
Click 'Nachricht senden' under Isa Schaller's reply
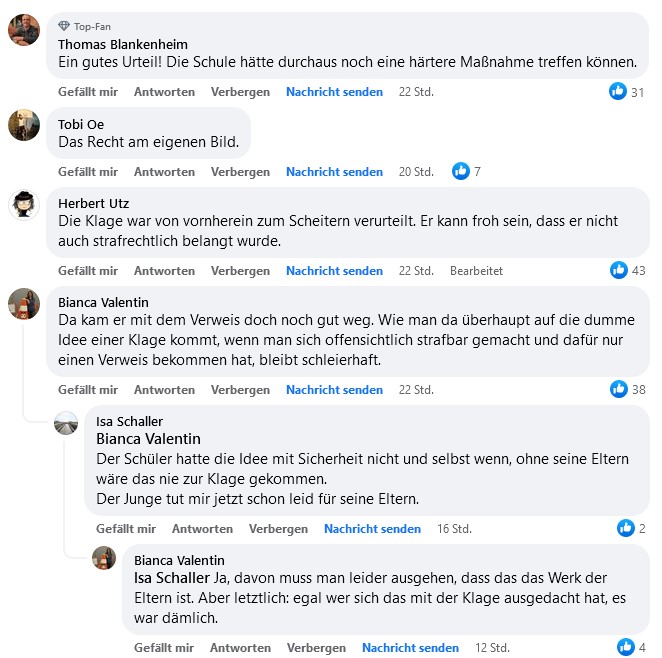372,529
